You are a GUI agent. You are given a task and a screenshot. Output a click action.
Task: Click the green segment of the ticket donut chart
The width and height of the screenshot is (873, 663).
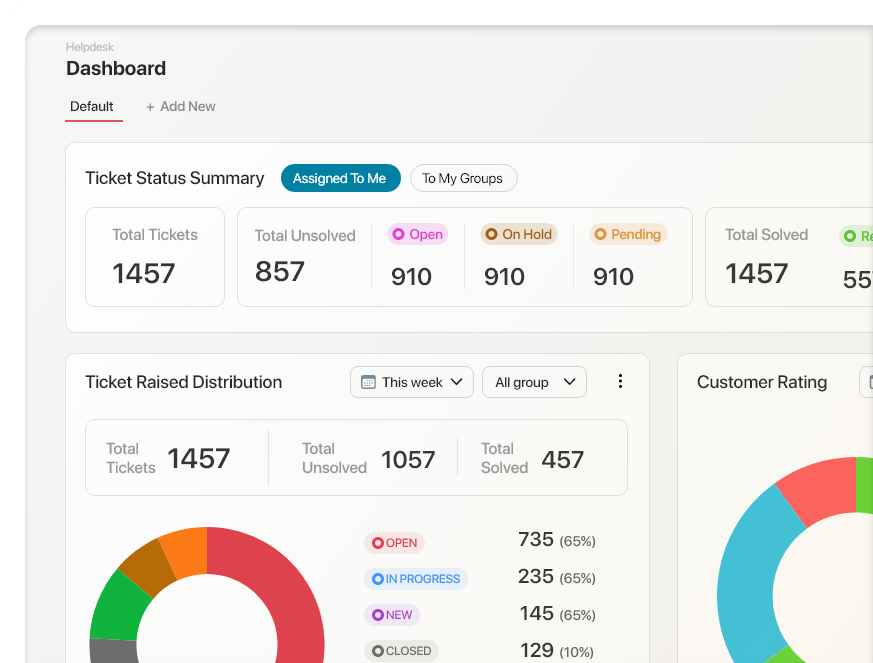point(117,608)
